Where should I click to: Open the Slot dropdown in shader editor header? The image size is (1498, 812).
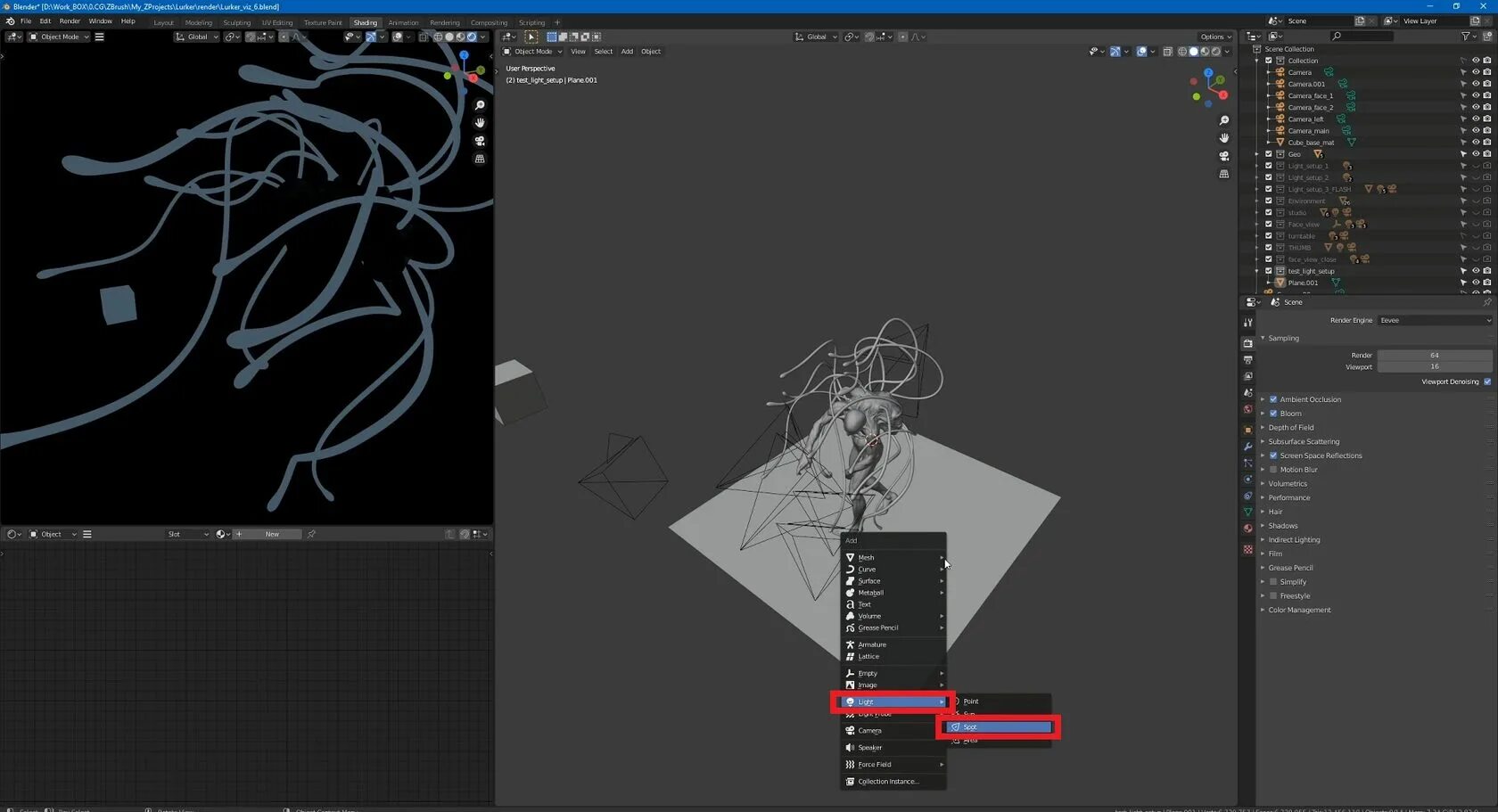click(x=187, y=534)
